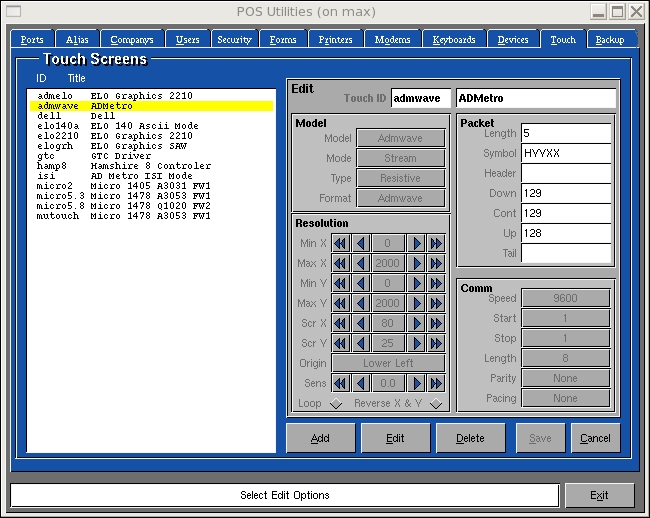Click Max X double-left arrow
This screenshot has width=650, height=518.
pos(341,263)
